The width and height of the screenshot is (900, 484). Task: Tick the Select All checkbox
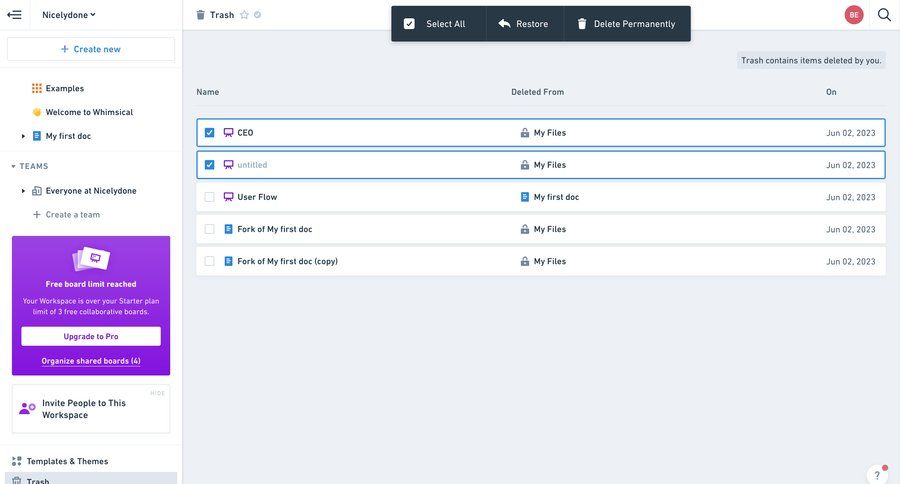point(409,24)
